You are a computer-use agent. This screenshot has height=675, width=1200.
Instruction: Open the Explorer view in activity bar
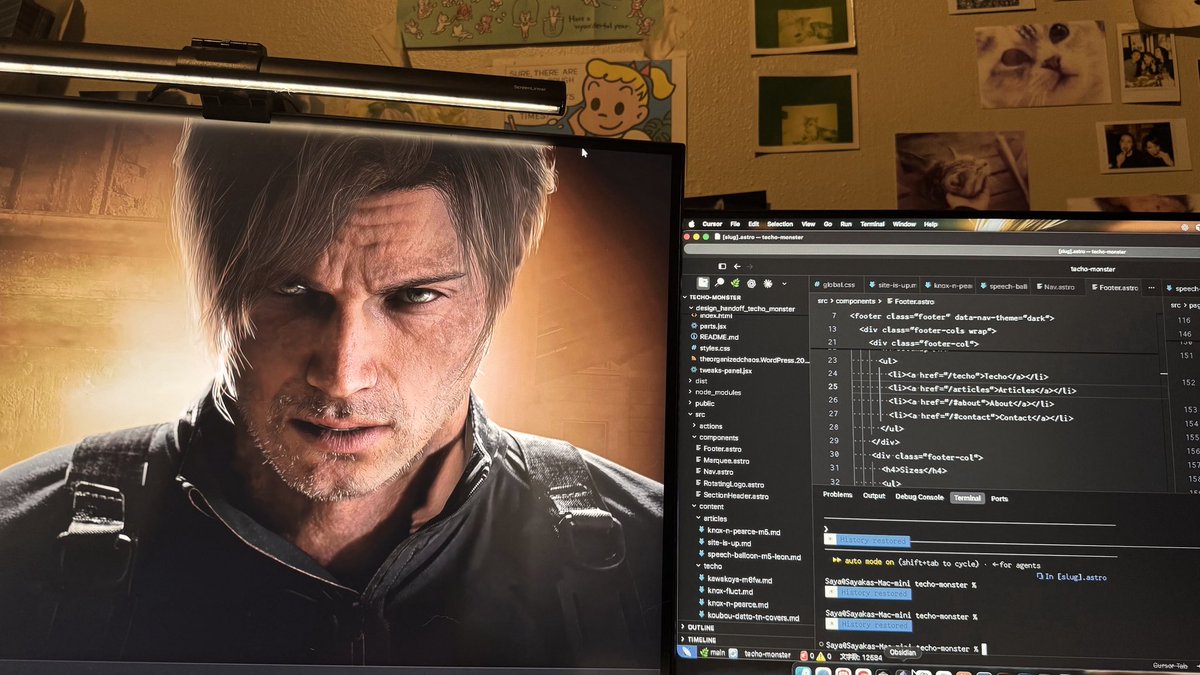coord(703,283)
